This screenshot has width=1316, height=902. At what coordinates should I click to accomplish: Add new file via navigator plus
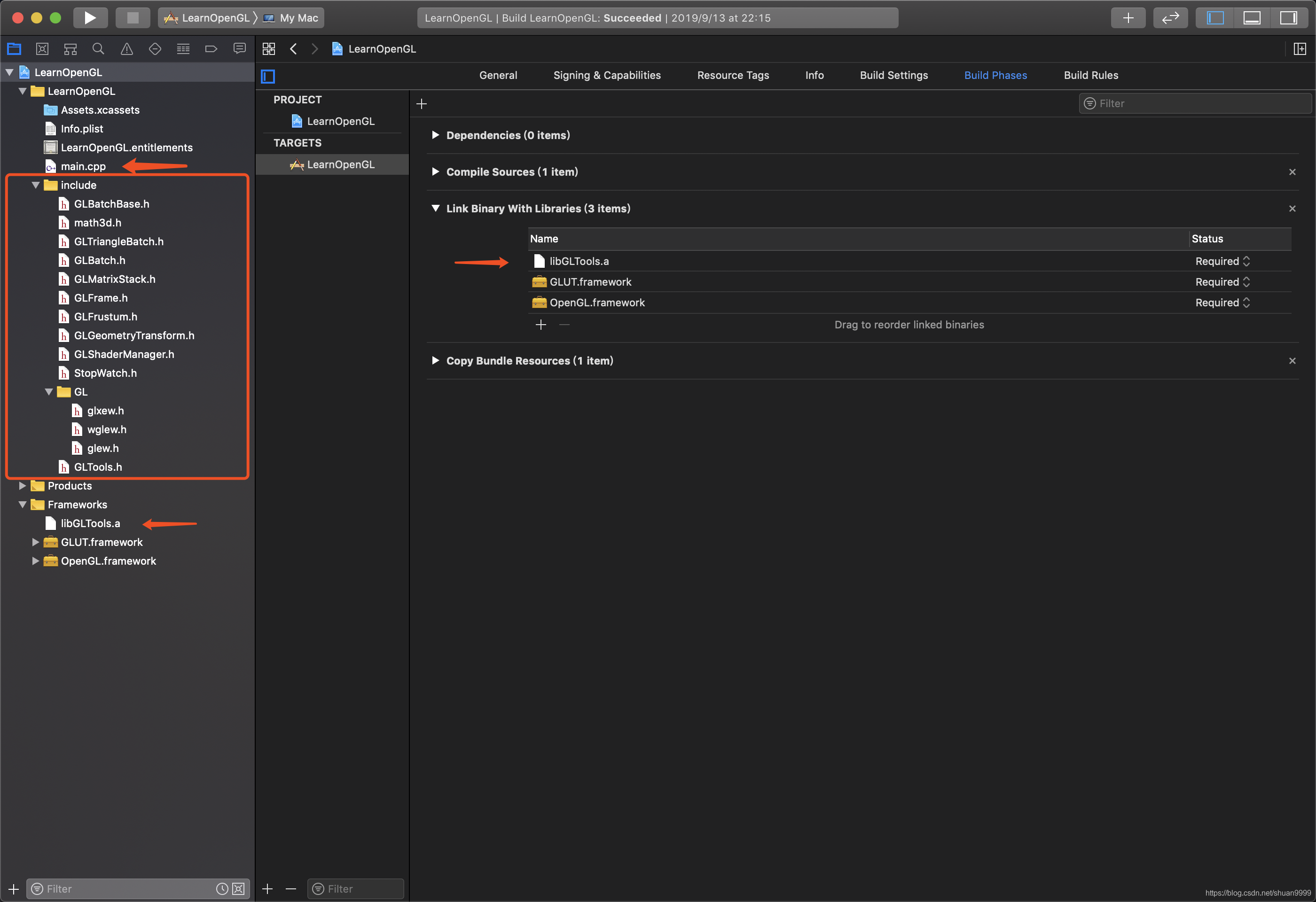point(14,889)
